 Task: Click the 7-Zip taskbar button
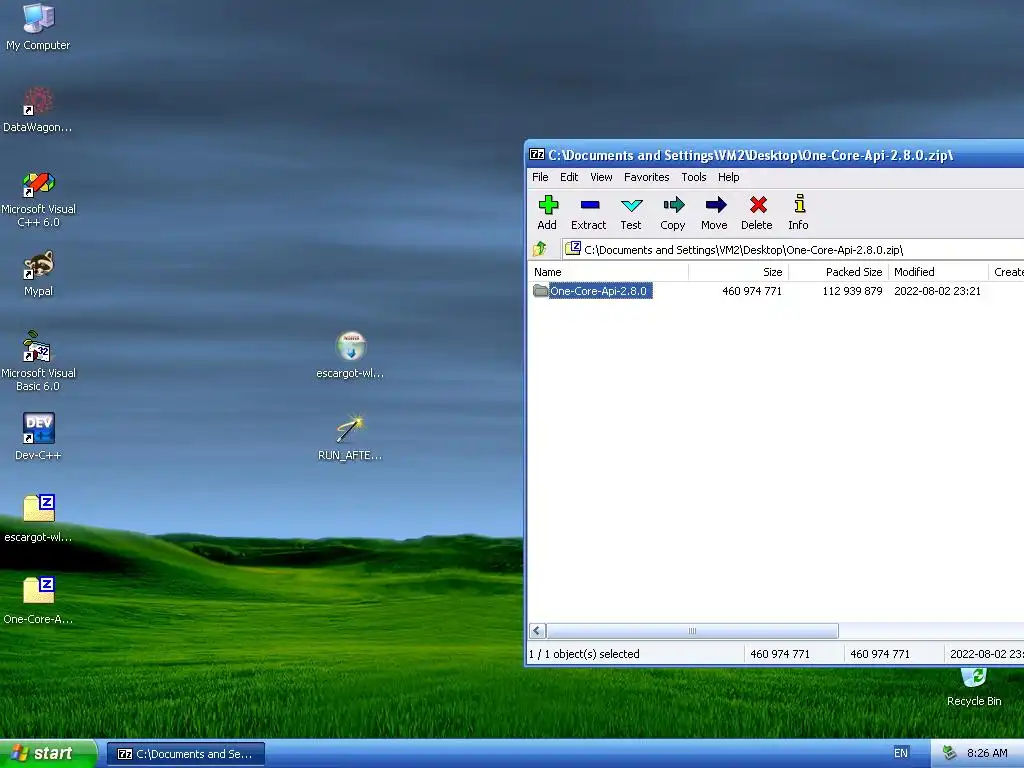click(x=185, y=754)
